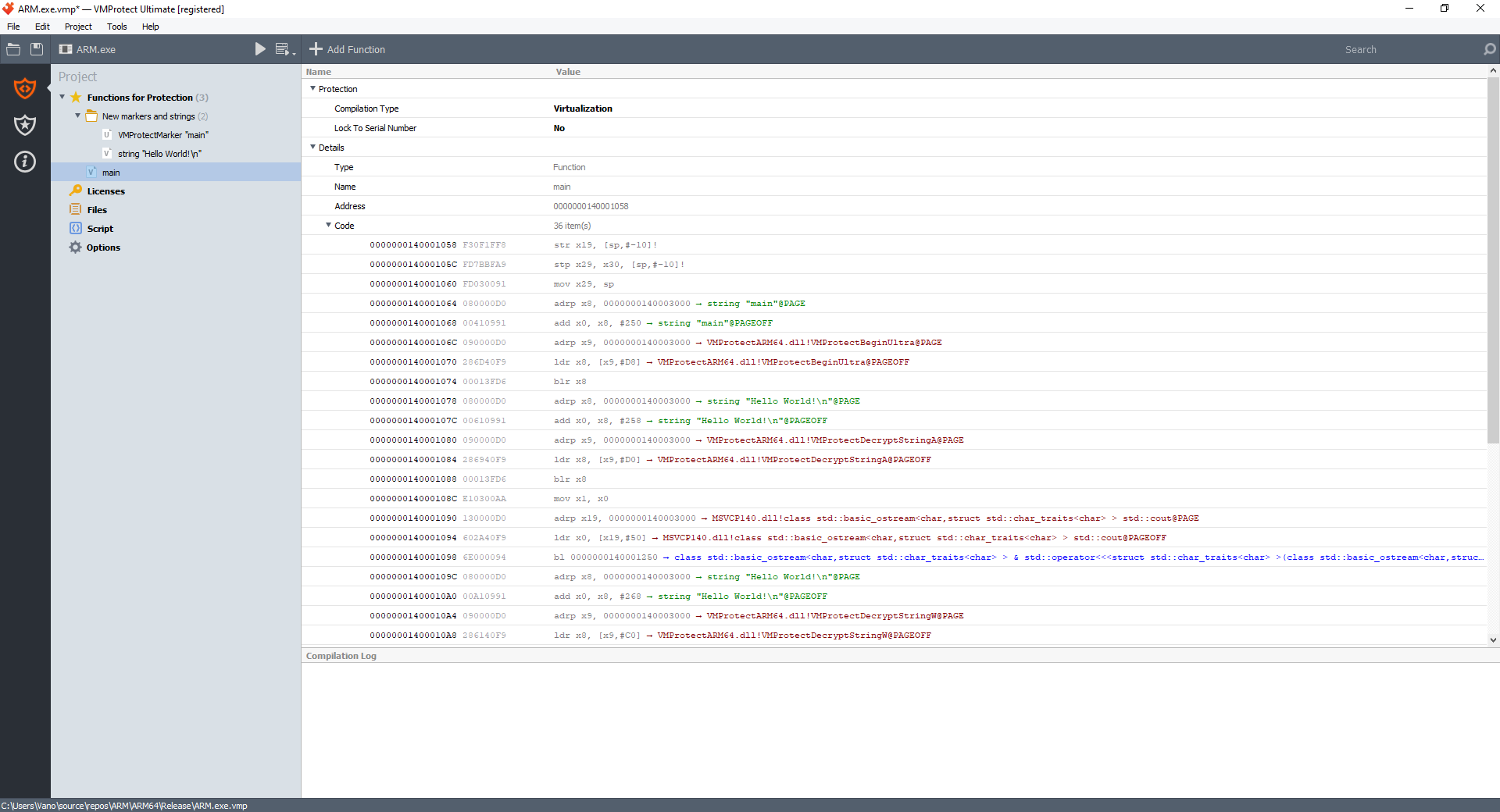Click the ARM.exe file icon in toolbar
This screenshot has height=812, width=1500.
[66, 49]
